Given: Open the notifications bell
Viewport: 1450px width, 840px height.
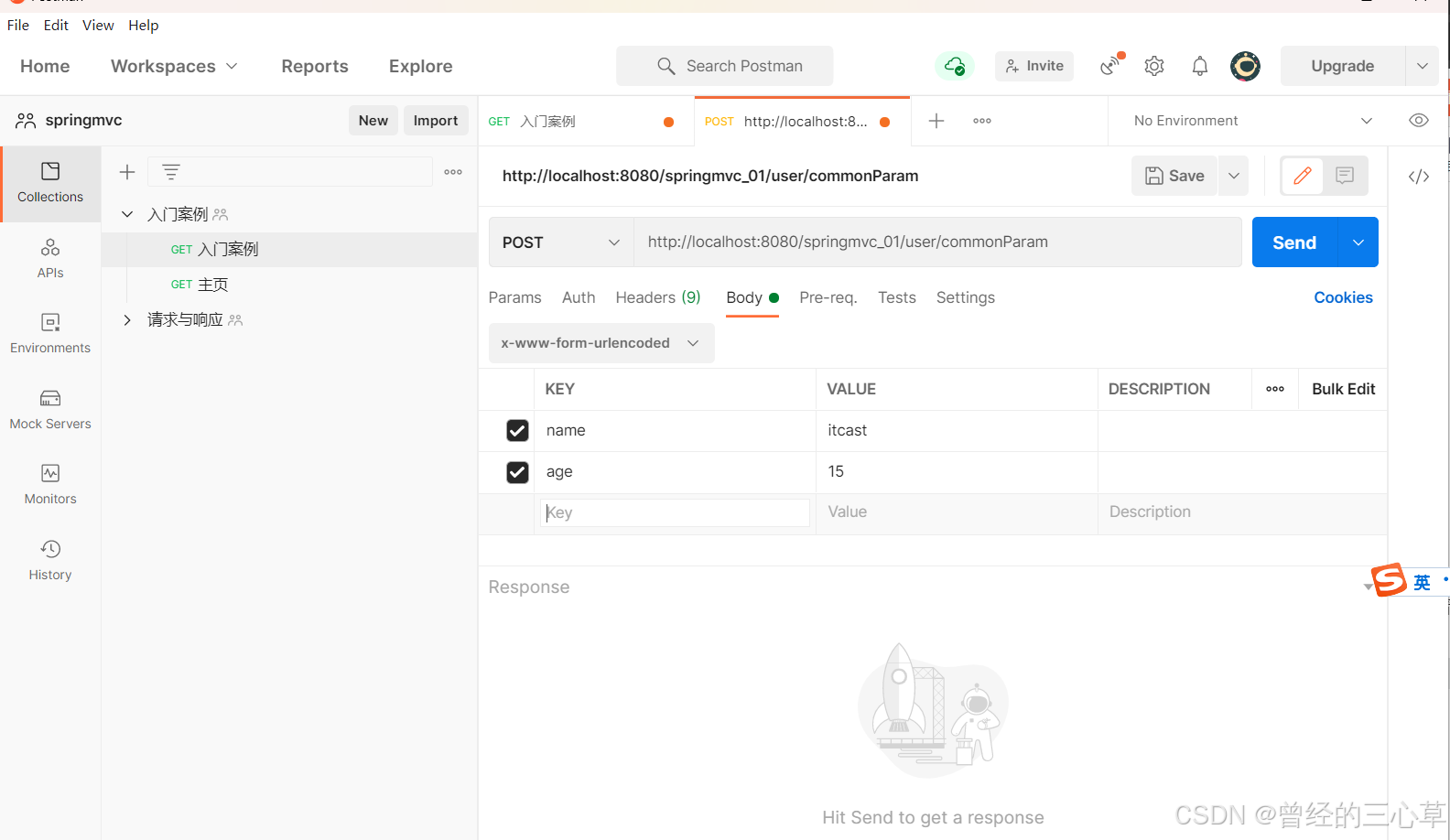Looking at the screenshot, I should click(x=1199, y=66).
